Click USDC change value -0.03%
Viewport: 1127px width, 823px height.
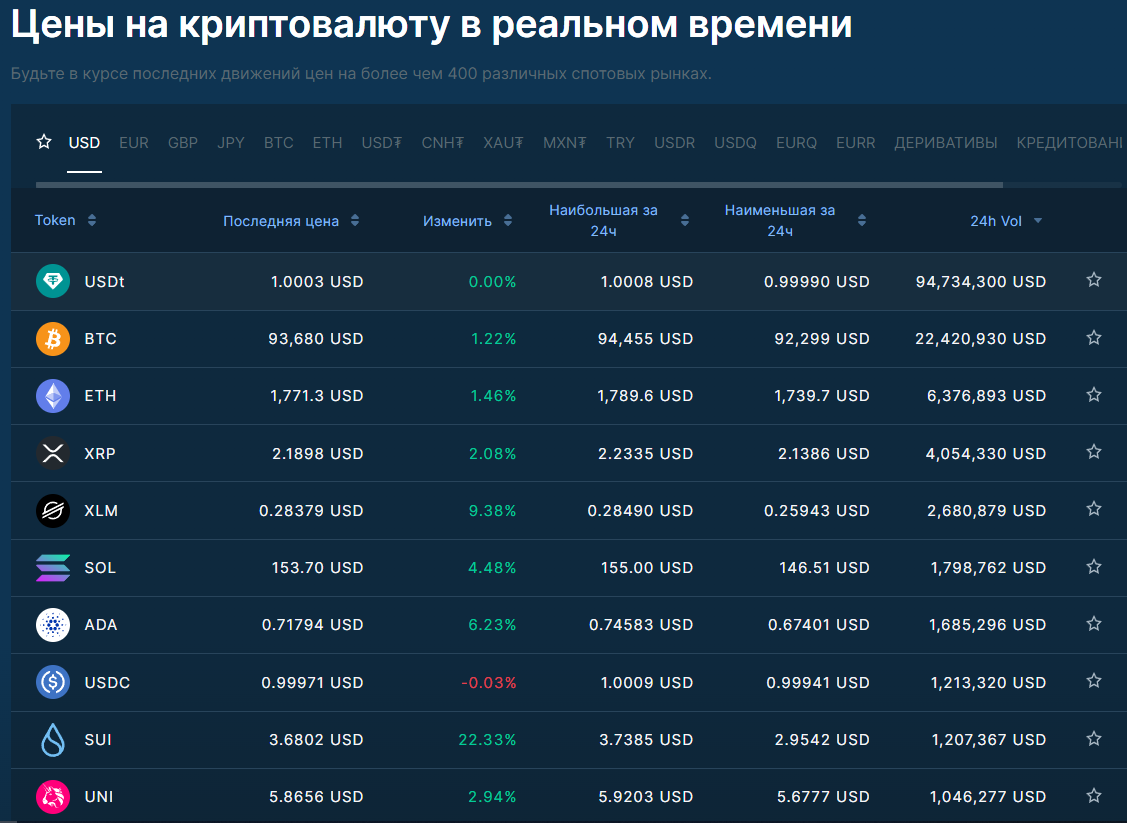(x=489, y=682)
